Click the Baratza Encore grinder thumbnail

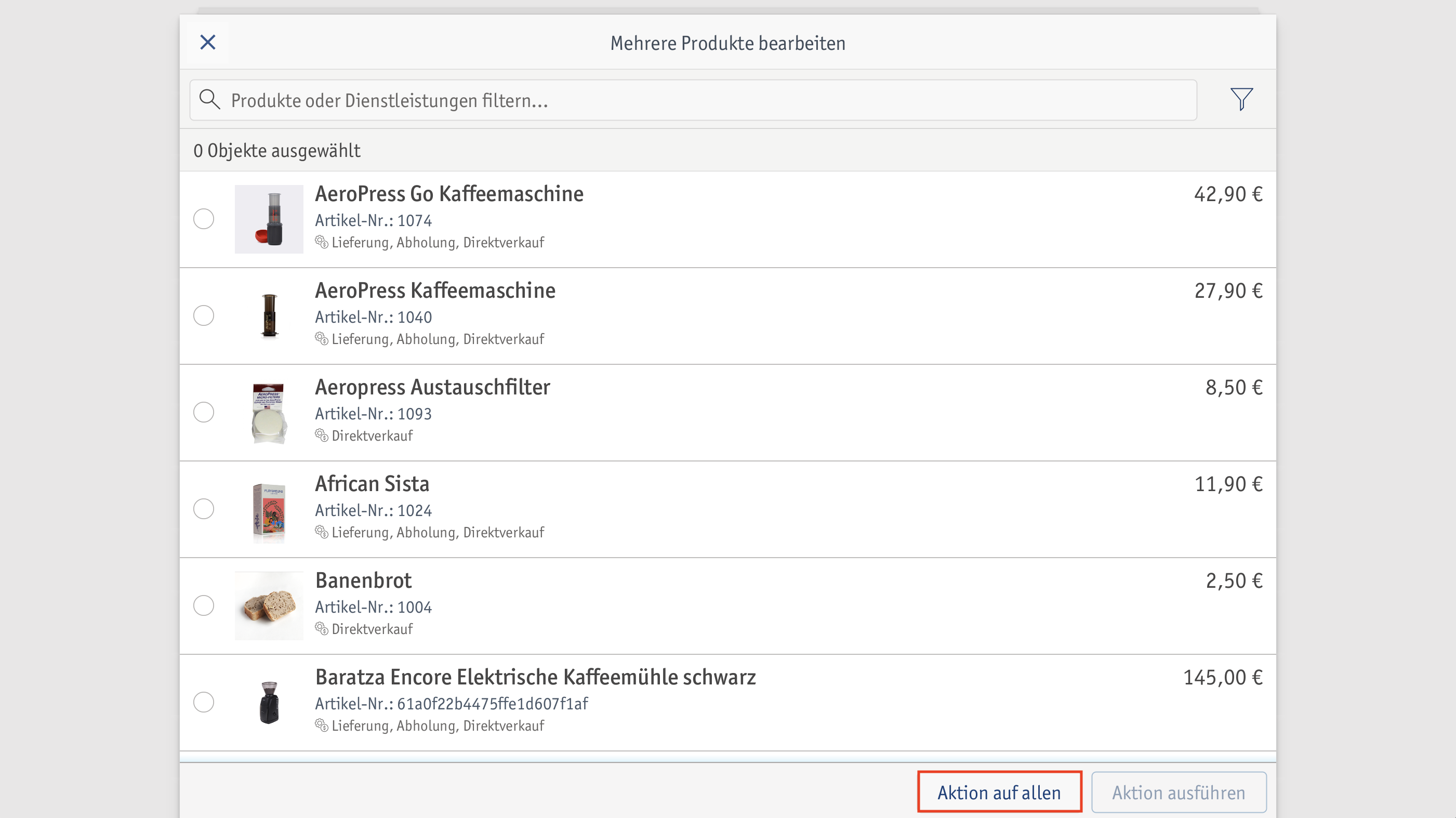pos(269,702)
